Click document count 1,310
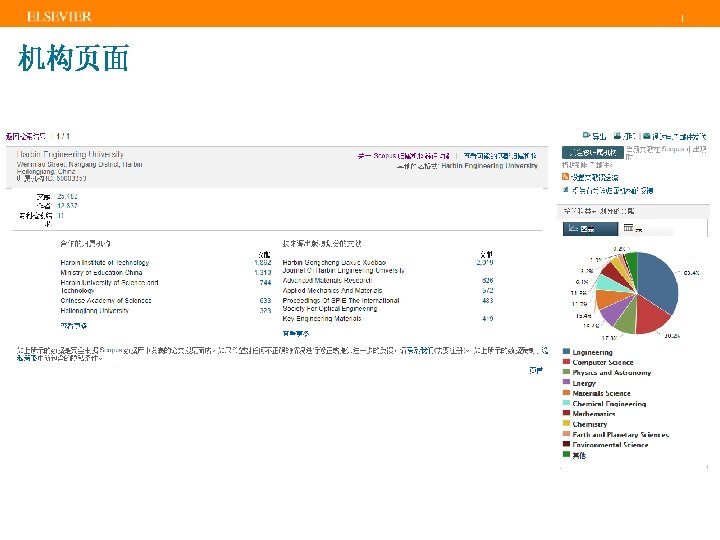Screen dimensions: 720x540 point(263,273)
